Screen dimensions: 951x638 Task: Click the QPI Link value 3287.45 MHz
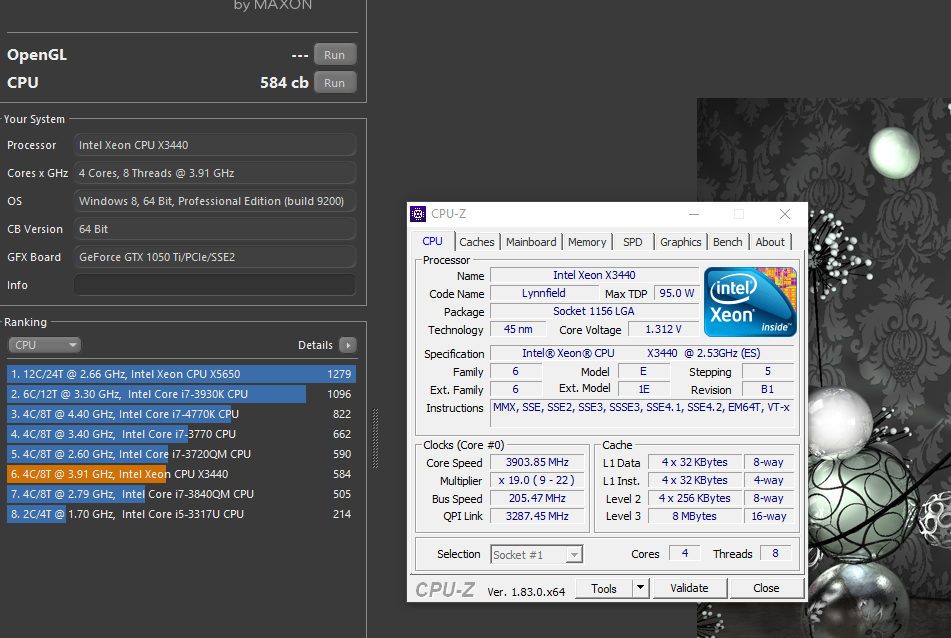click(537, 517)
